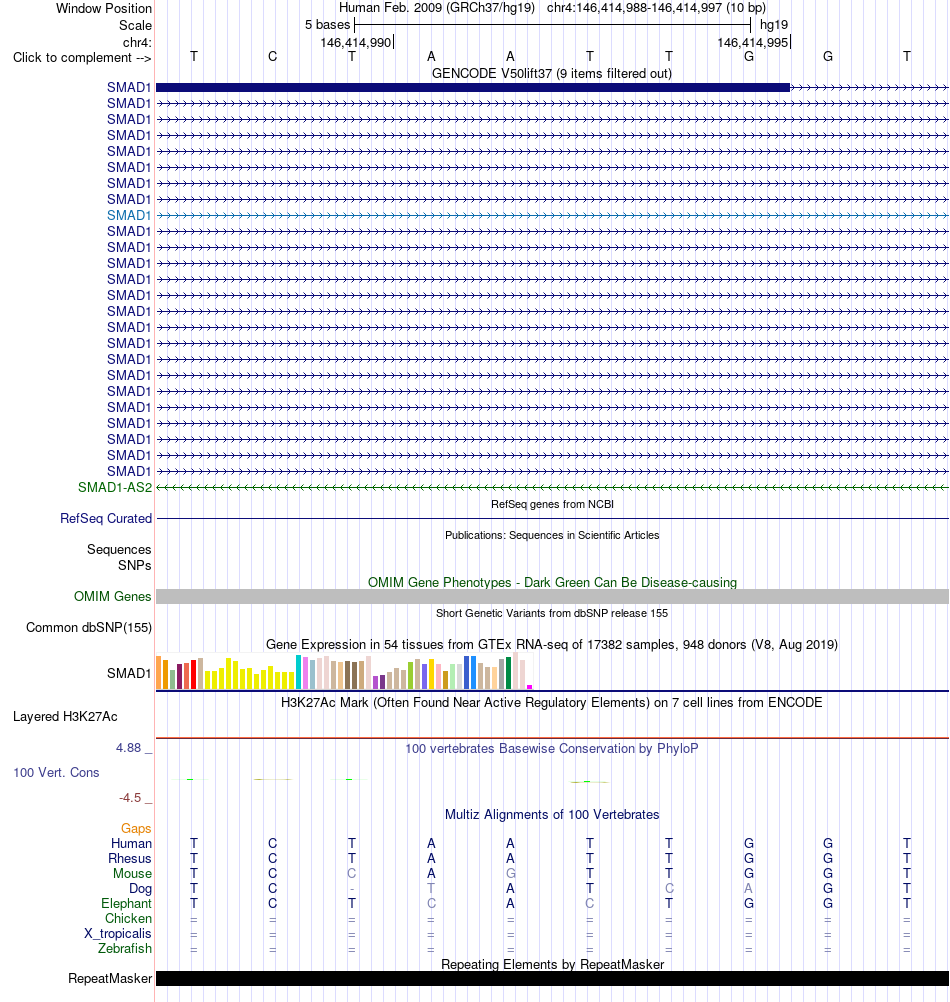This screenshot has height=1002, width=950.
Task: Open the RepeatMasker track label
Action: click(110, 978)
